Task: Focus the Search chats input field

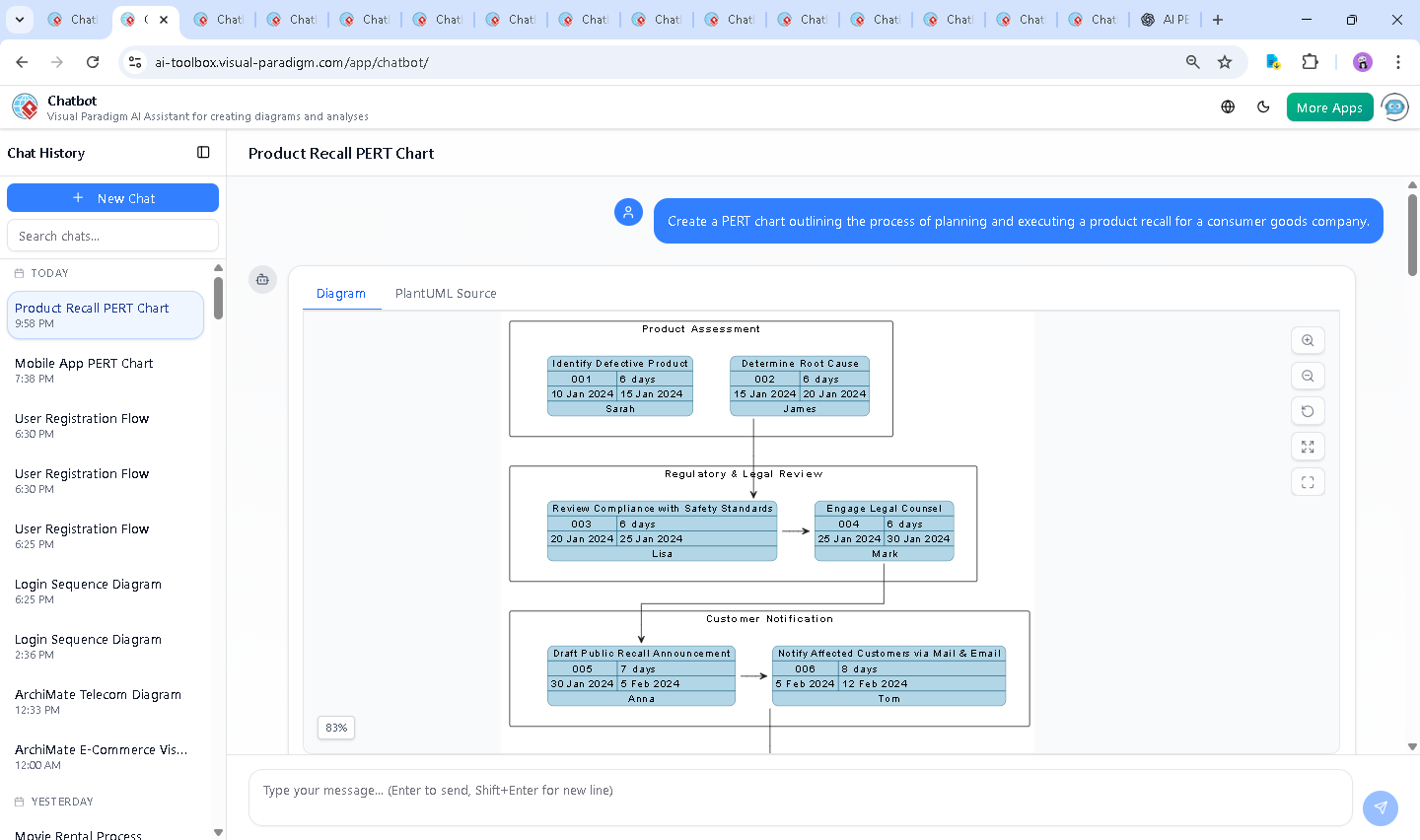Action: (x=112, y=236)
